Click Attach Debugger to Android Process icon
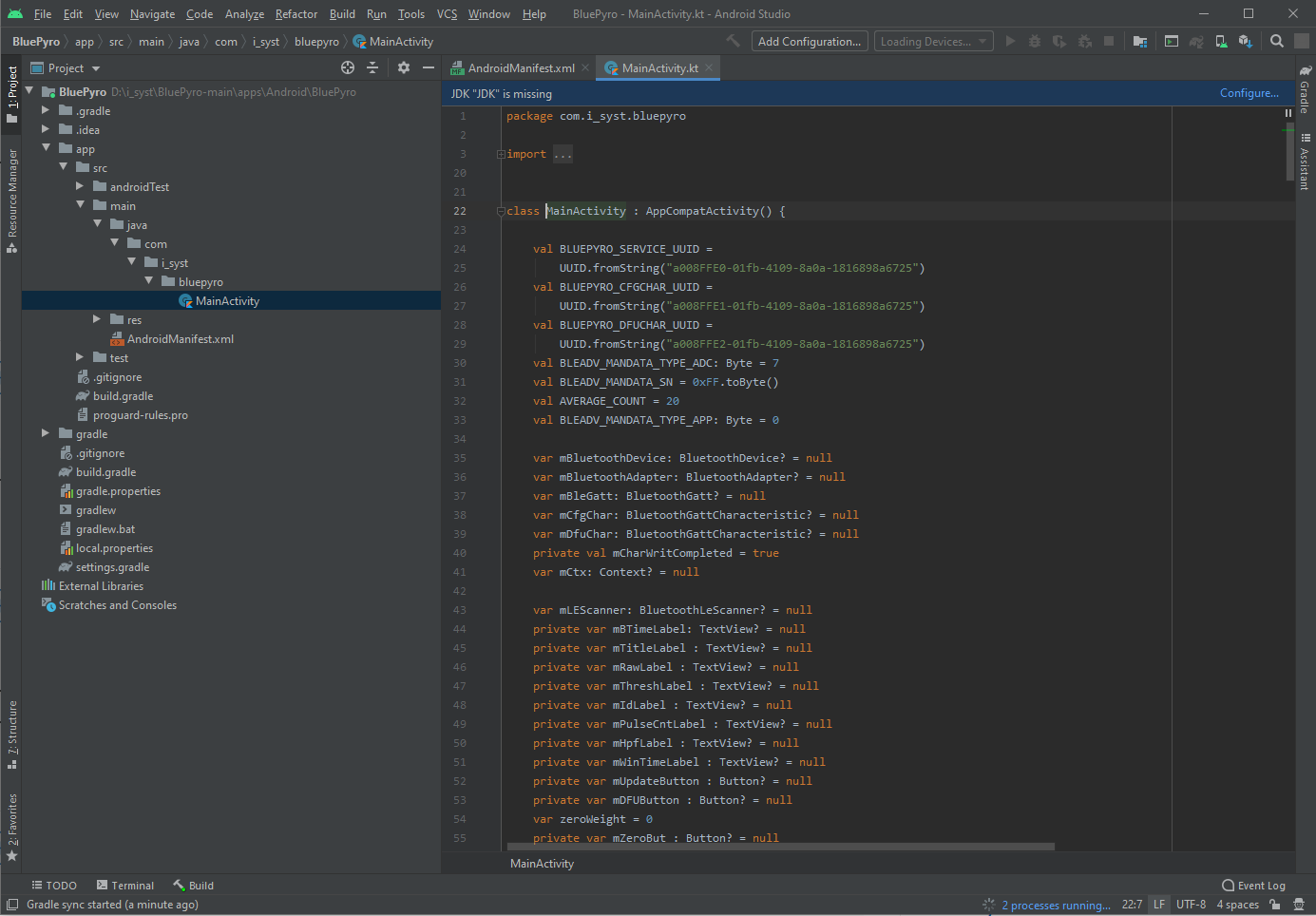Screen dimensions: 1316x916 click(1084, 41)
